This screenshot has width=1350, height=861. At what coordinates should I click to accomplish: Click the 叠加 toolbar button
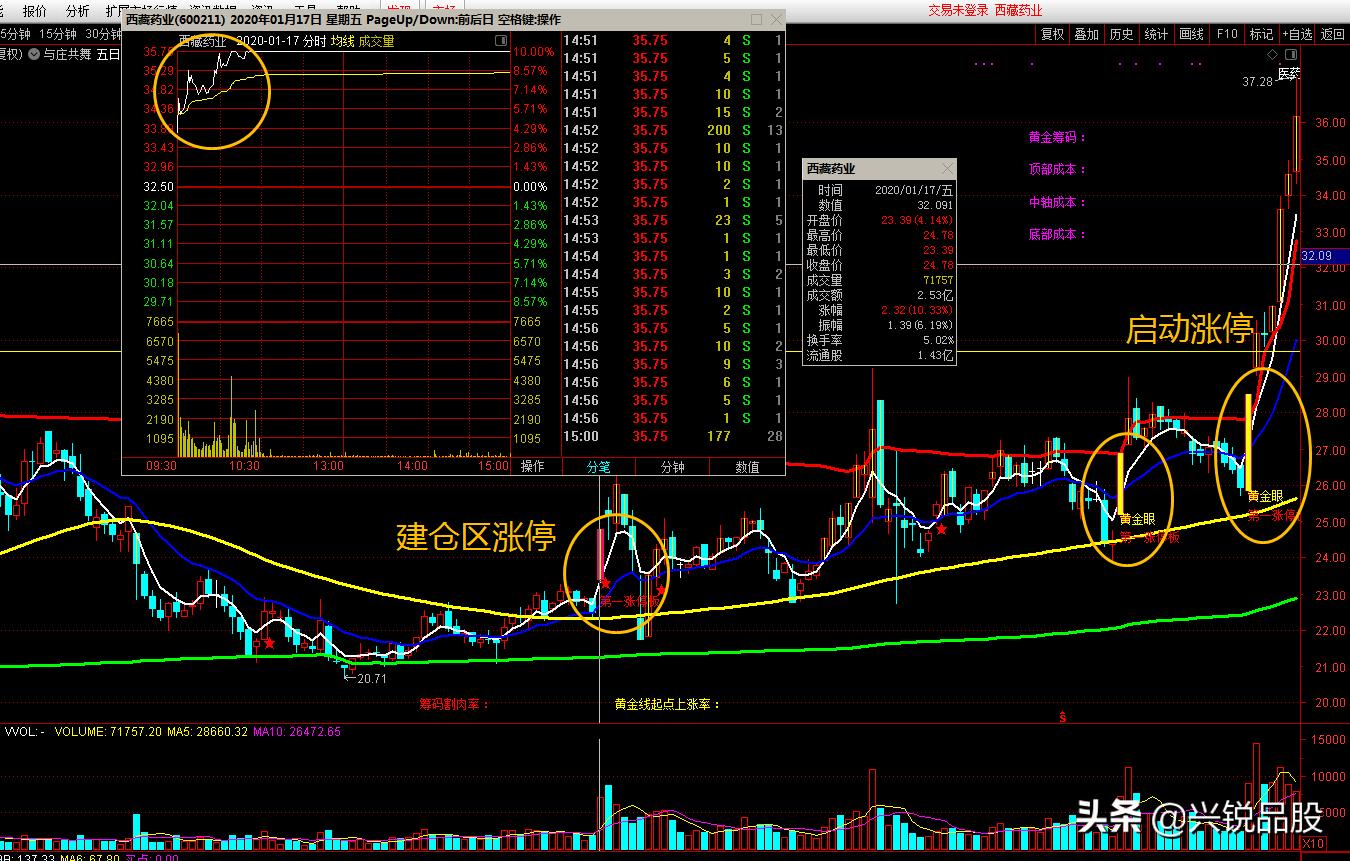tap(1087, 34)
